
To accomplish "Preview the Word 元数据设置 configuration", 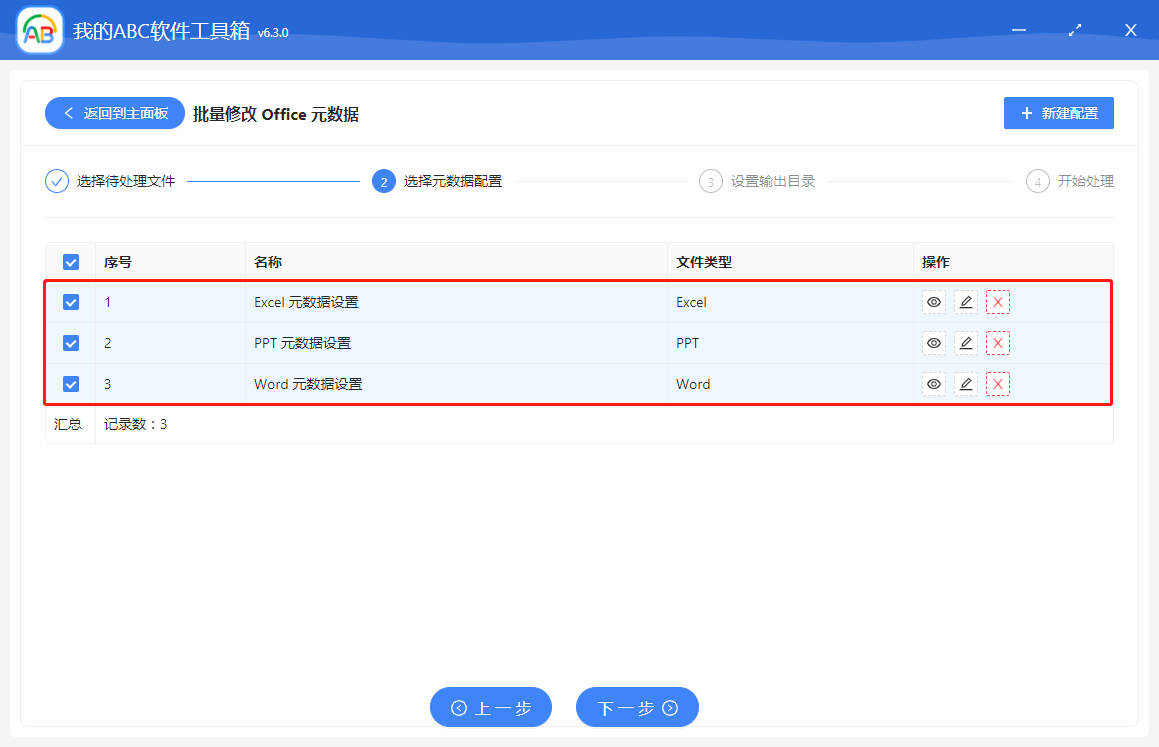I will (933, 383).
